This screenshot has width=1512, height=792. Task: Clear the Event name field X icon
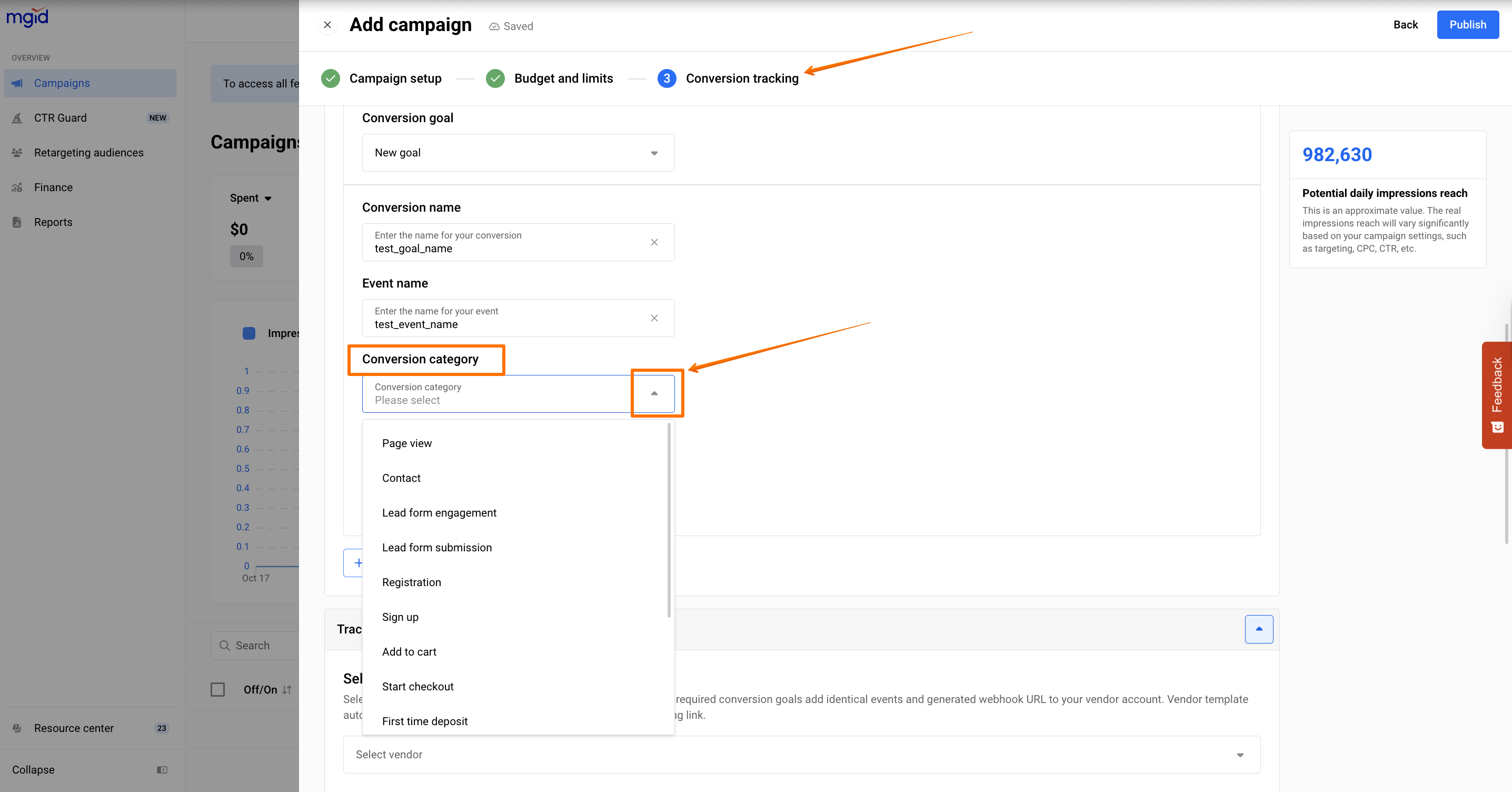[654, 318]
